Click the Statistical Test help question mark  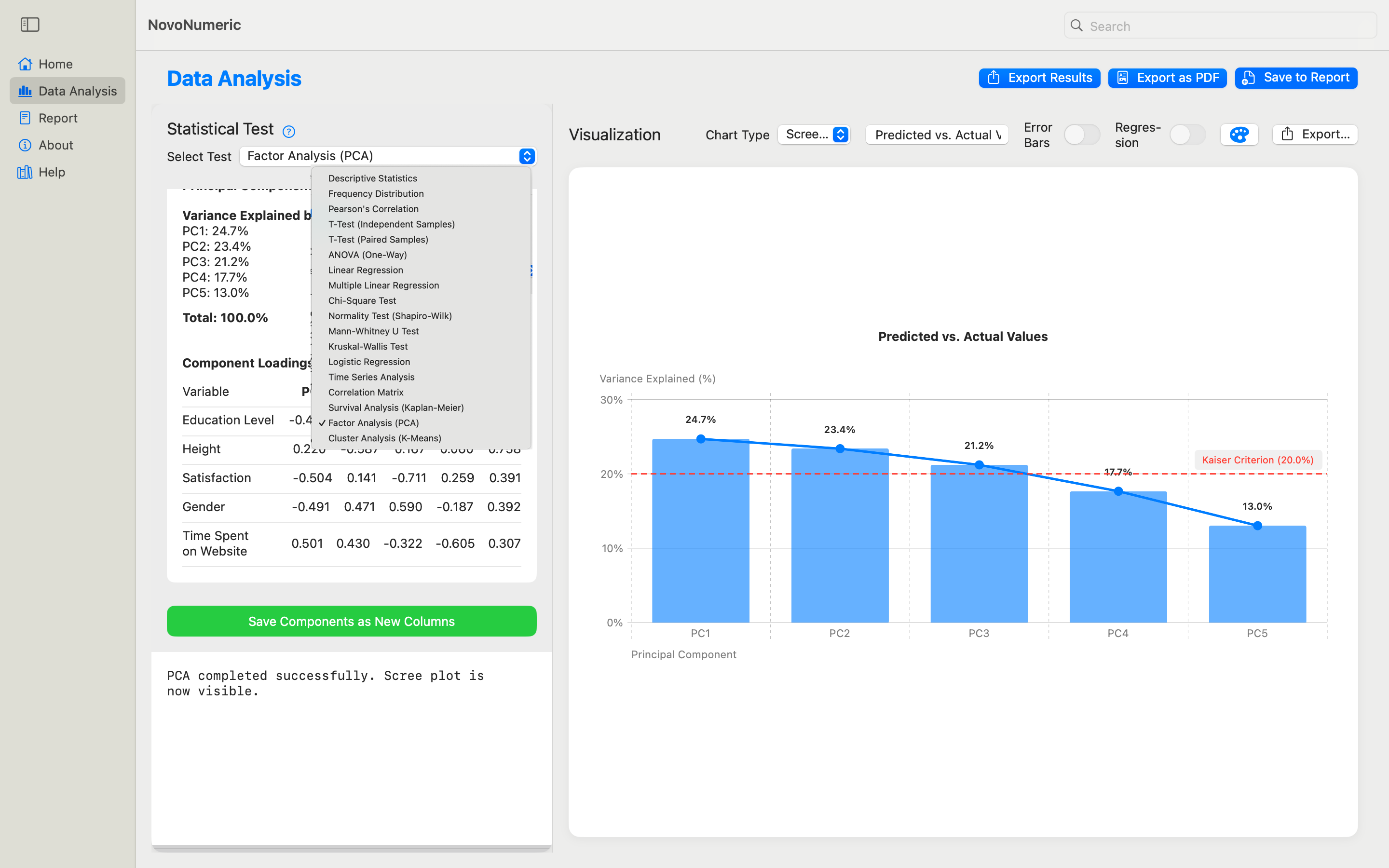pyautogui.click(x=288, y=131)
